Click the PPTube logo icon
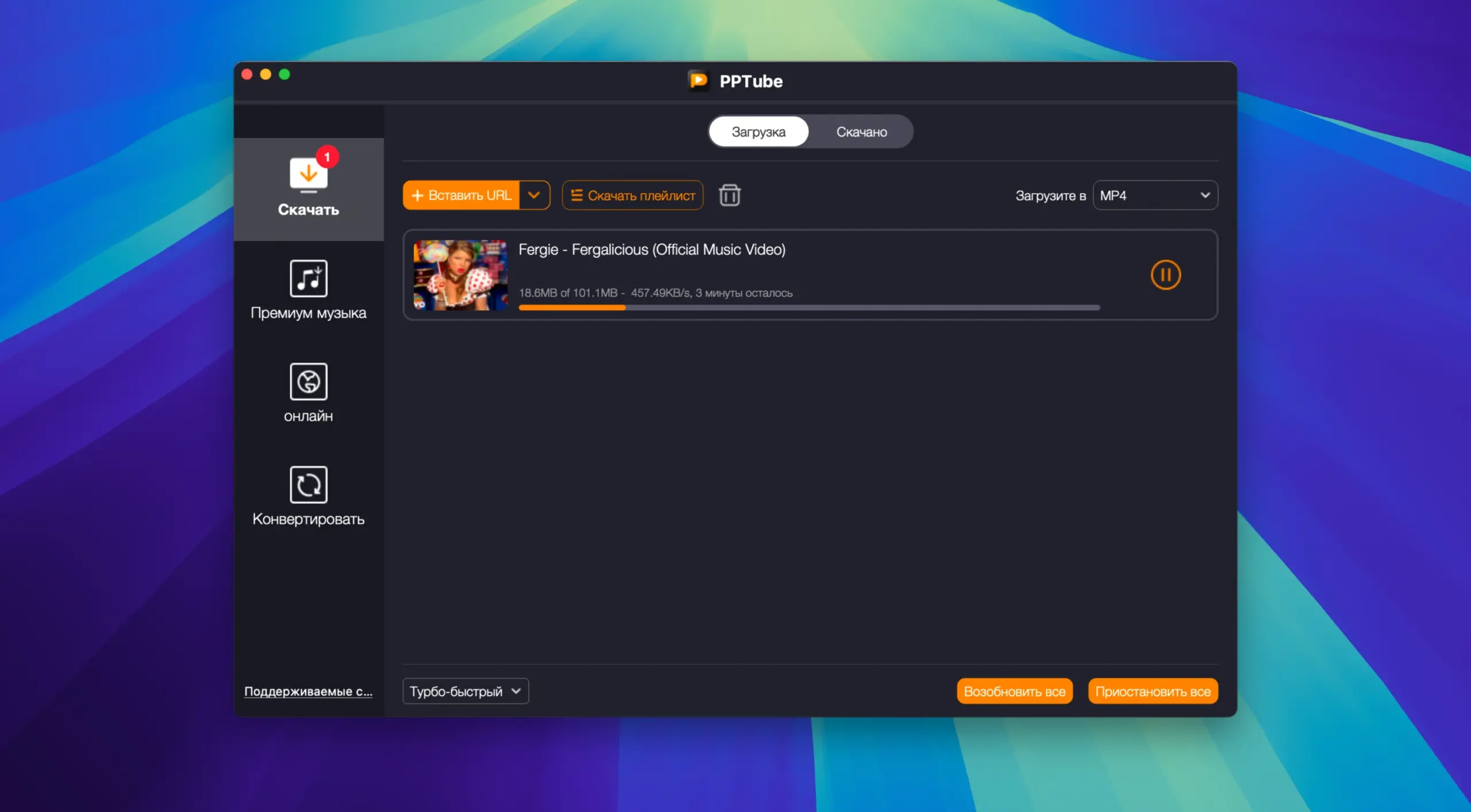Screen dimensions: 1471x812 coord(699,81)
